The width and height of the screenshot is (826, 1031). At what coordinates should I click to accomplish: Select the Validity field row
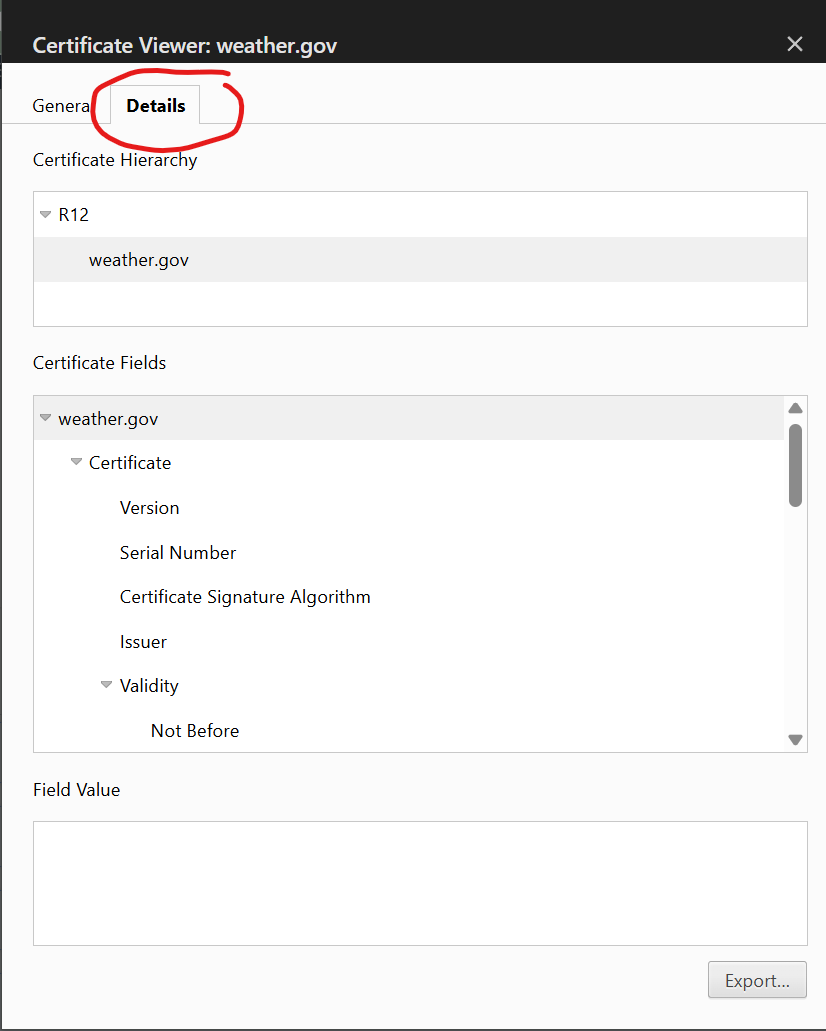click(x=408, y=686)
